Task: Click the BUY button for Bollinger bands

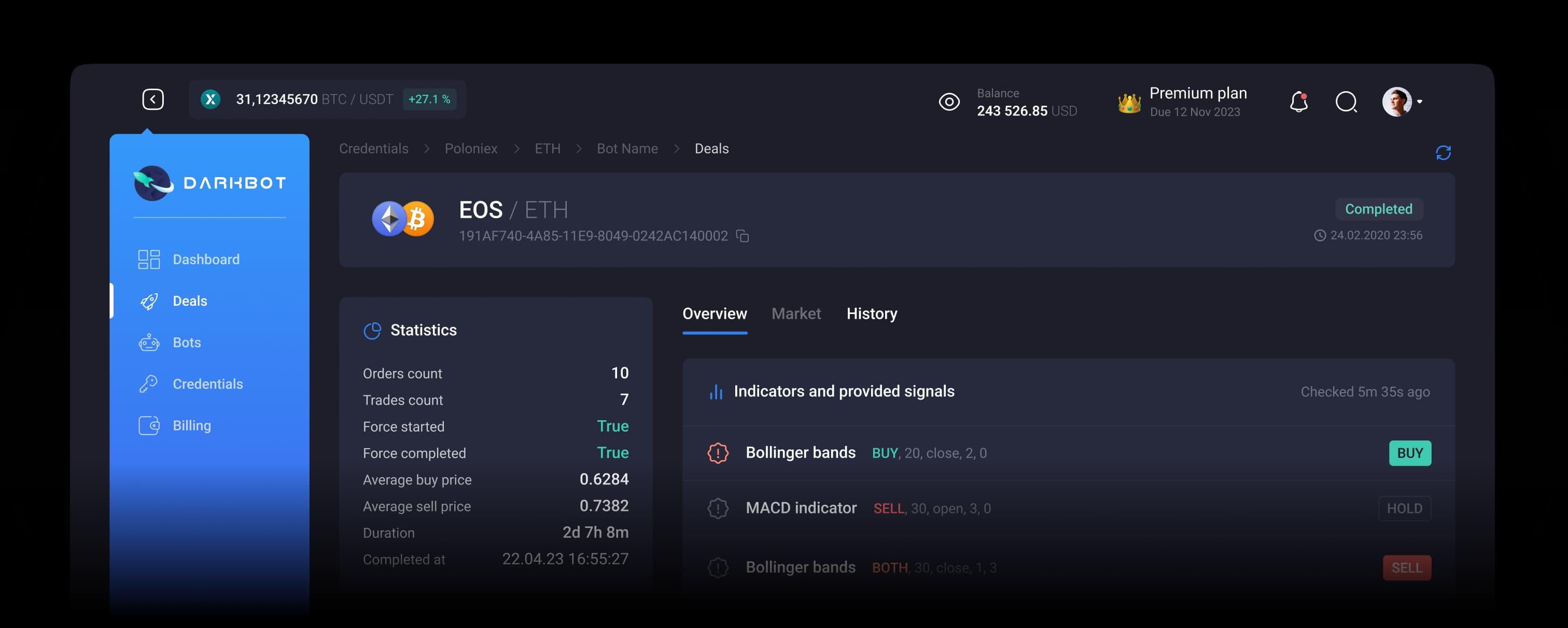Action: 1410,453
